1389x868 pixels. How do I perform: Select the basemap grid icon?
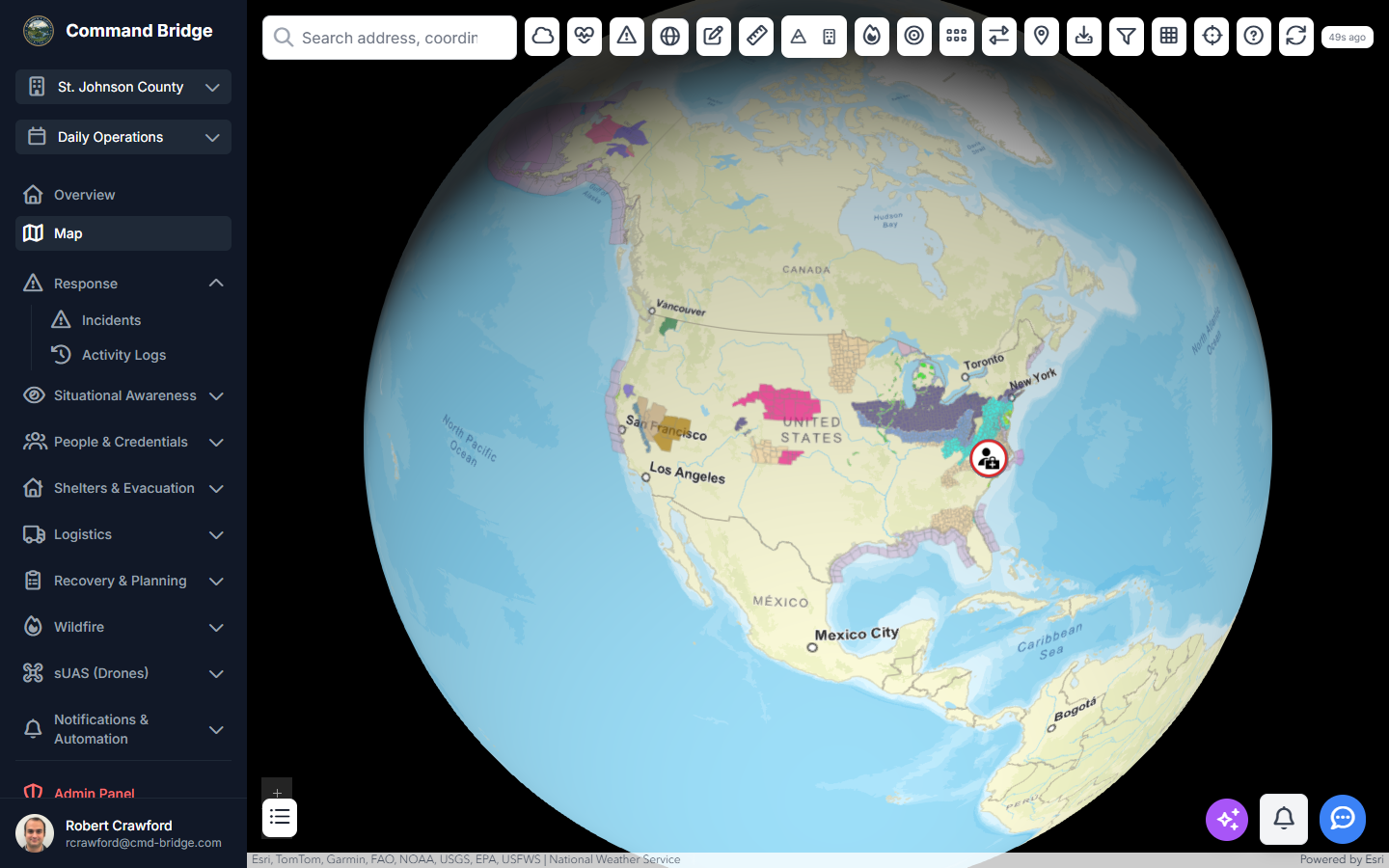point(1168,36)
